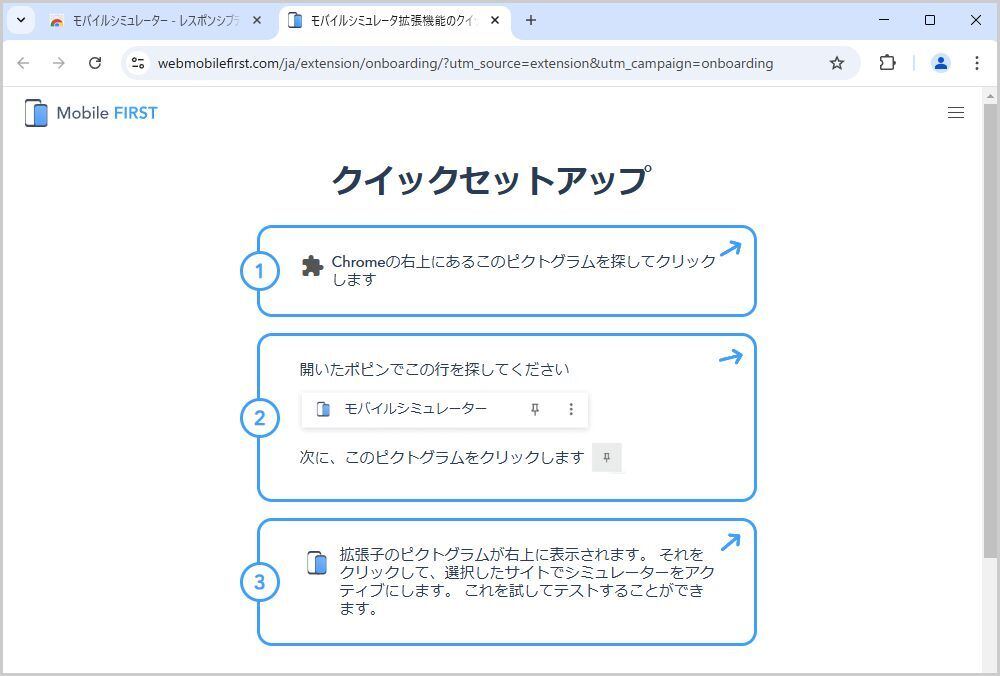
Task: View site information icon in address bar
Action: coord(138,63)
